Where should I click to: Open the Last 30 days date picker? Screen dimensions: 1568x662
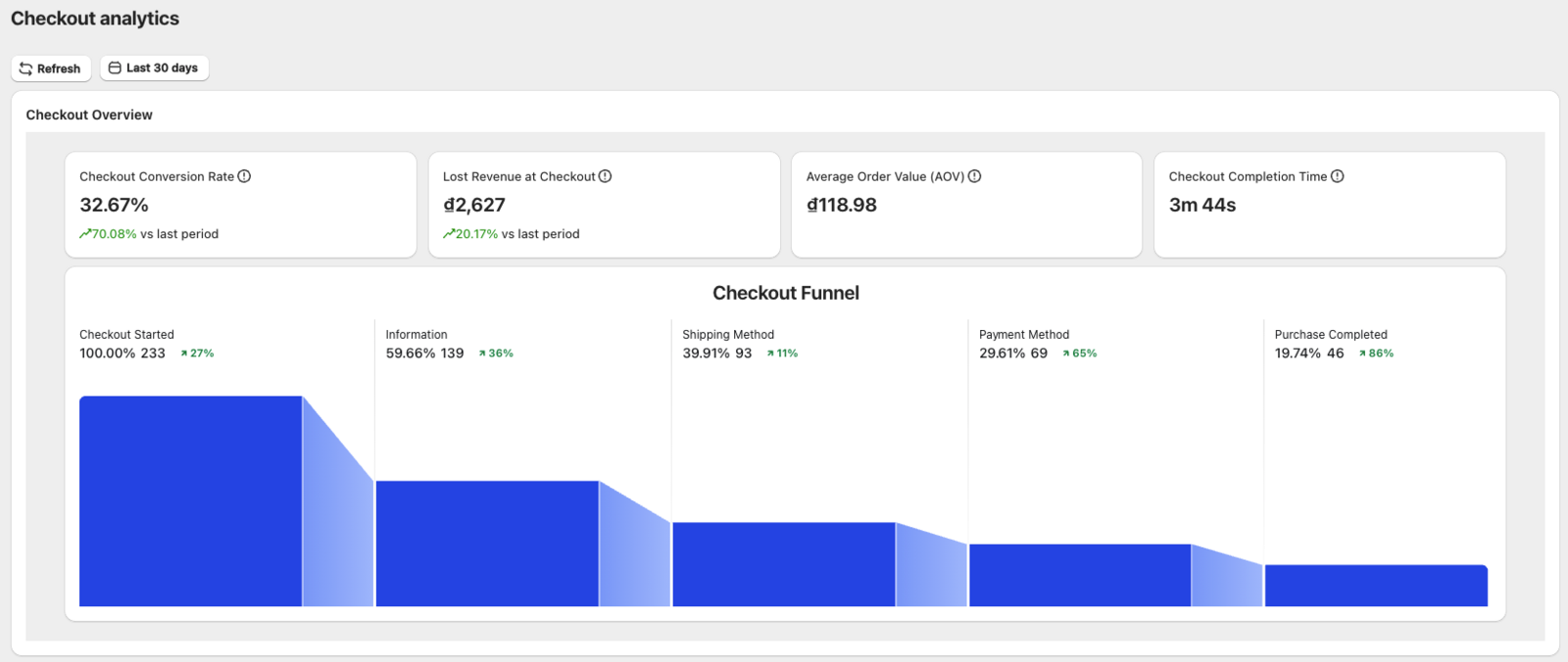[x=154, y=68]
